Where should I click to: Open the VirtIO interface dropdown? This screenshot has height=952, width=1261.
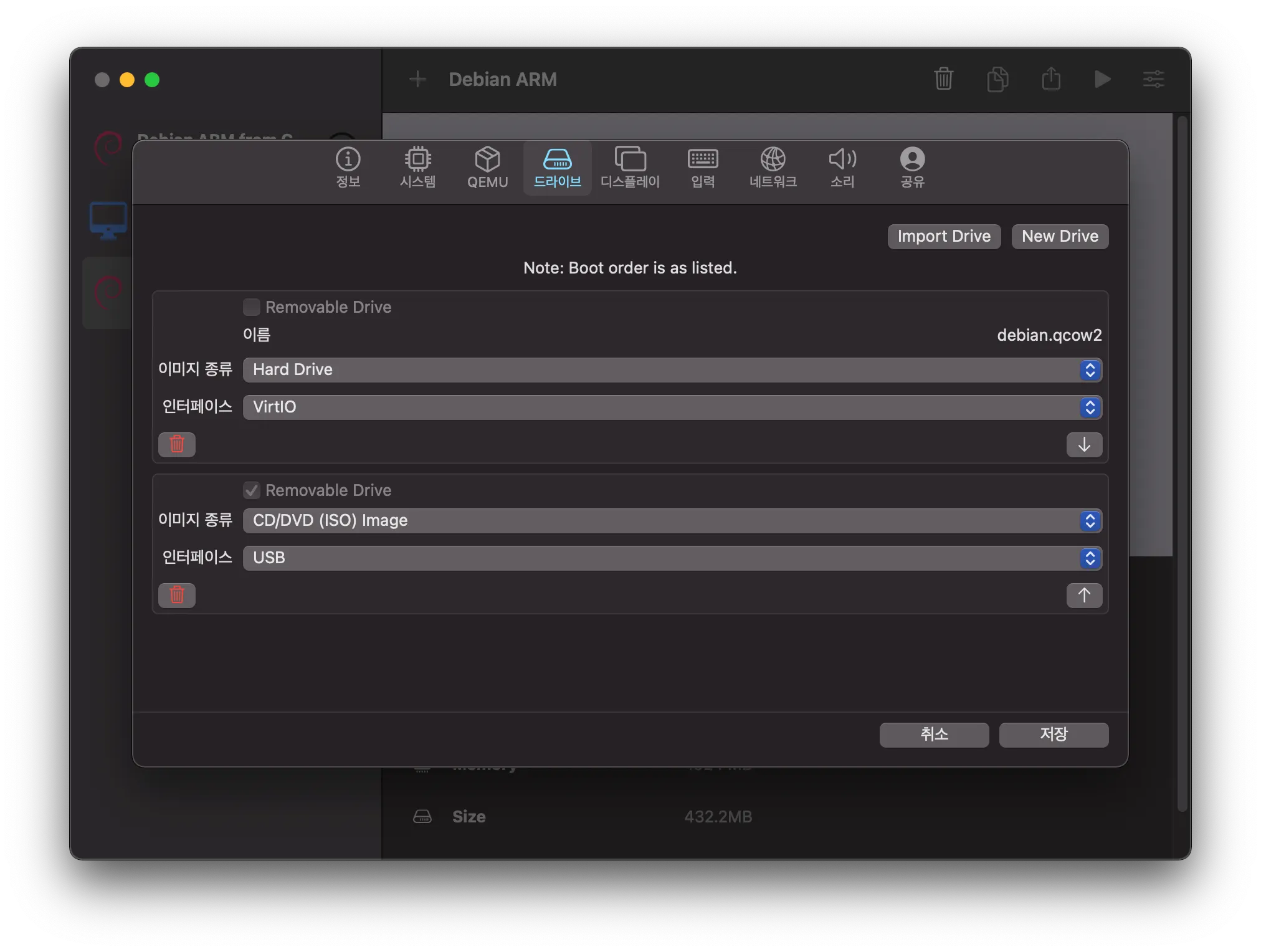point(672,407)
